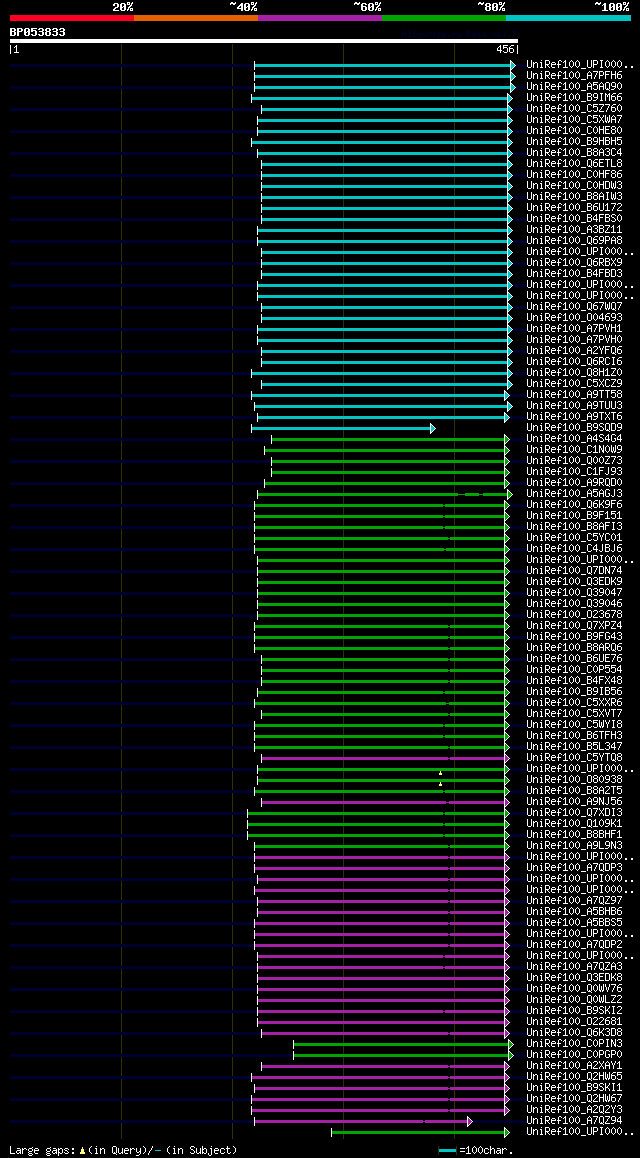Select hit label UniRef100_O23678
This screenshot has width=640, height=1158.
click(x=574, y=615)
